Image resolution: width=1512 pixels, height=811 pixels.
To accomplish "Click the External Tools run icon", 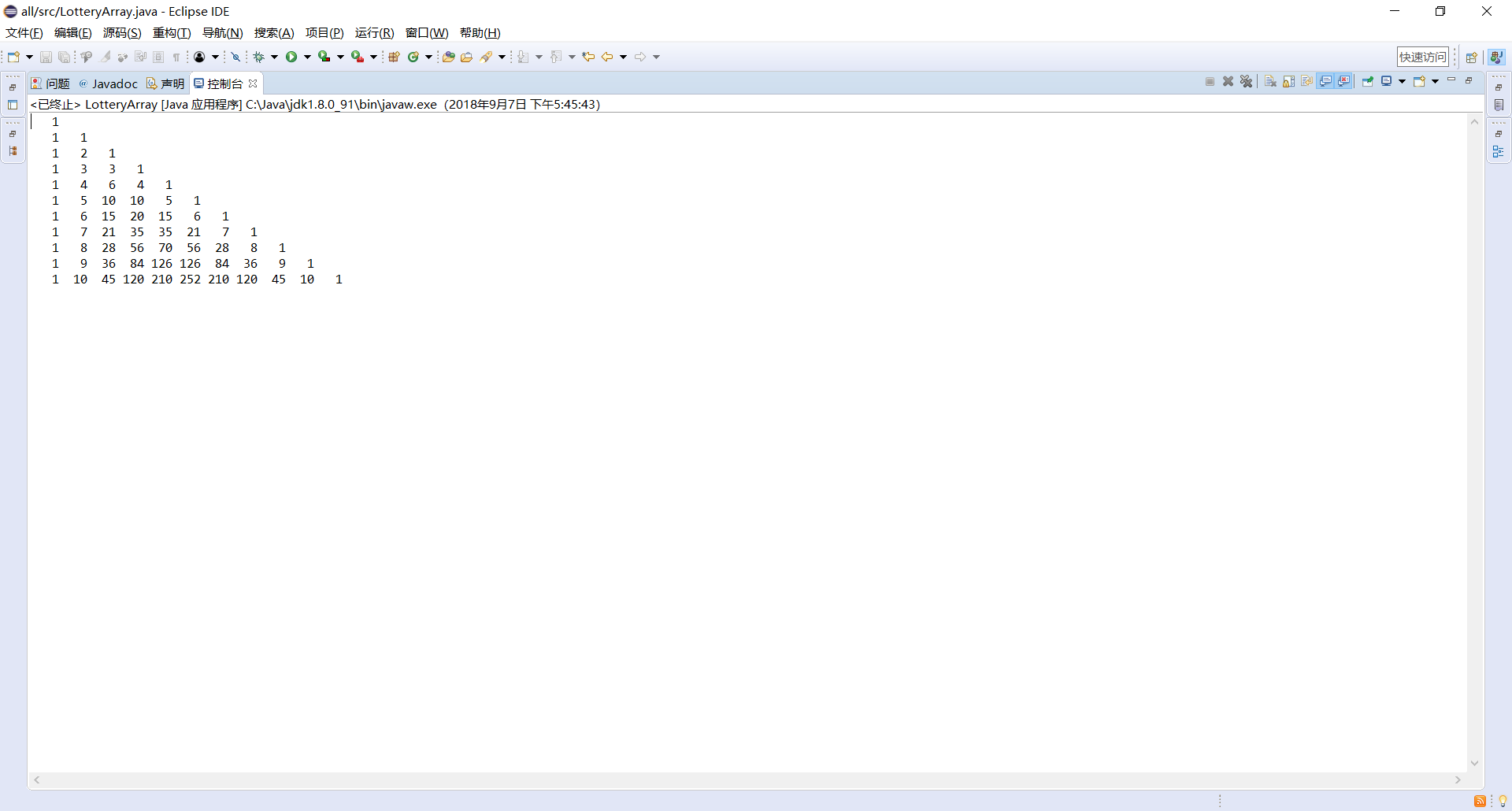I will click(x=357, y=57).
